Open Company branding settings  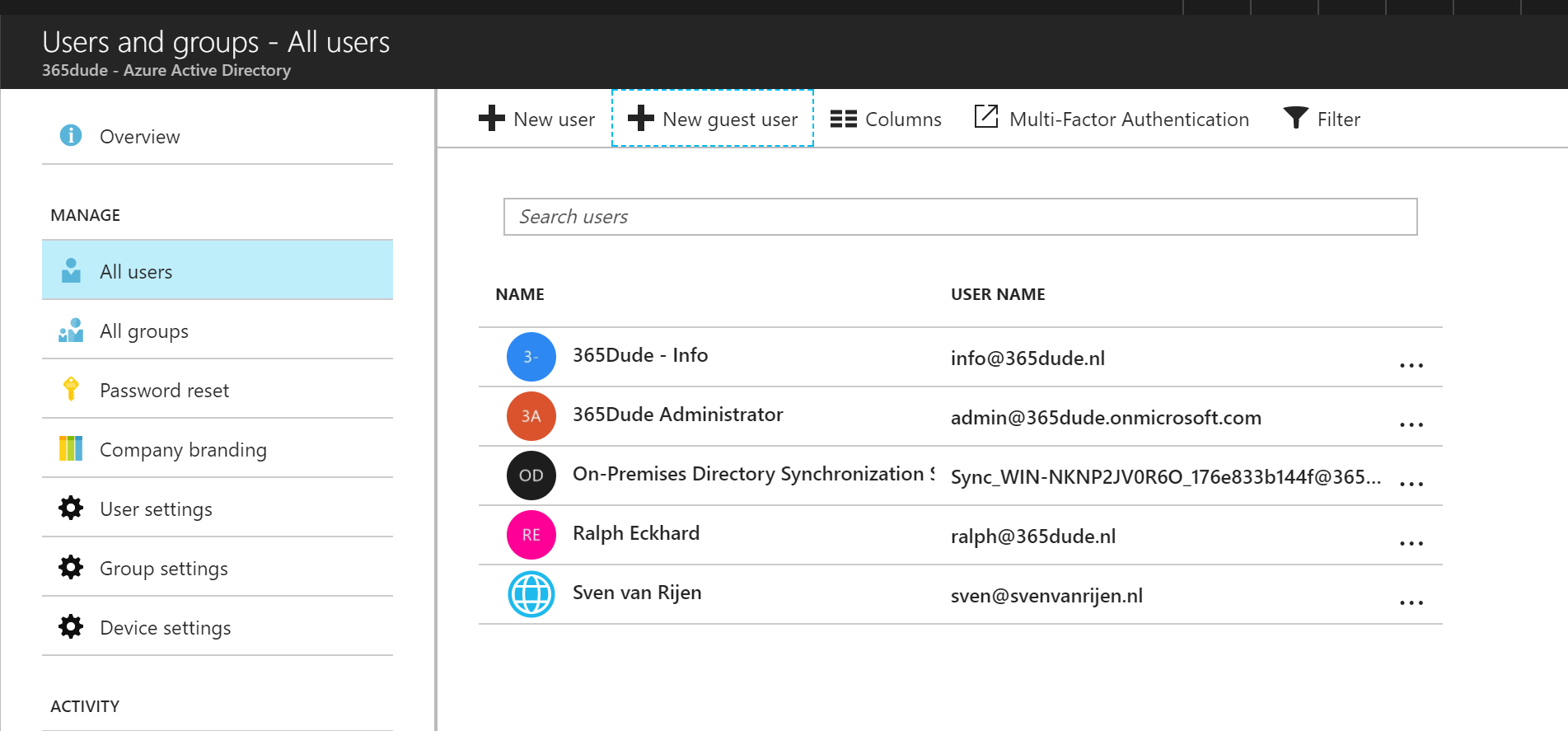(218, 448)
